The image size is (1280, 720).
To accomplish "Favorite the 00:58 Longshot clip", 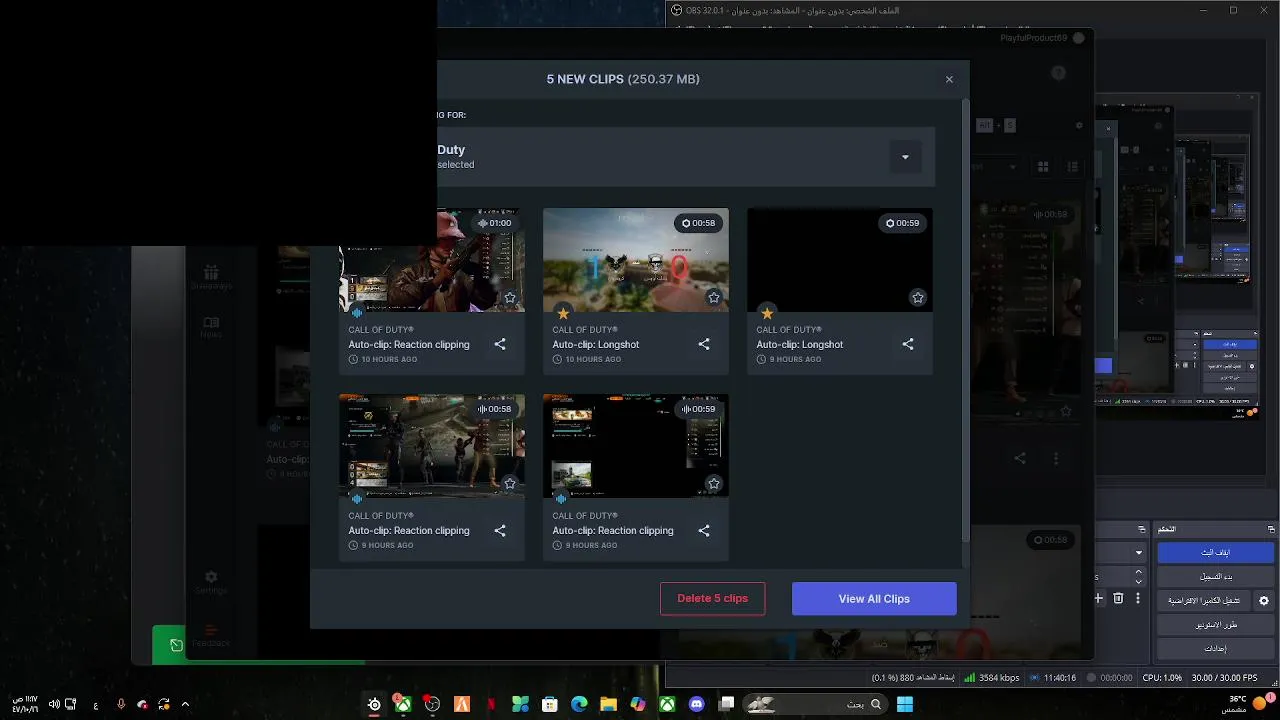I will tap(714, 297).
